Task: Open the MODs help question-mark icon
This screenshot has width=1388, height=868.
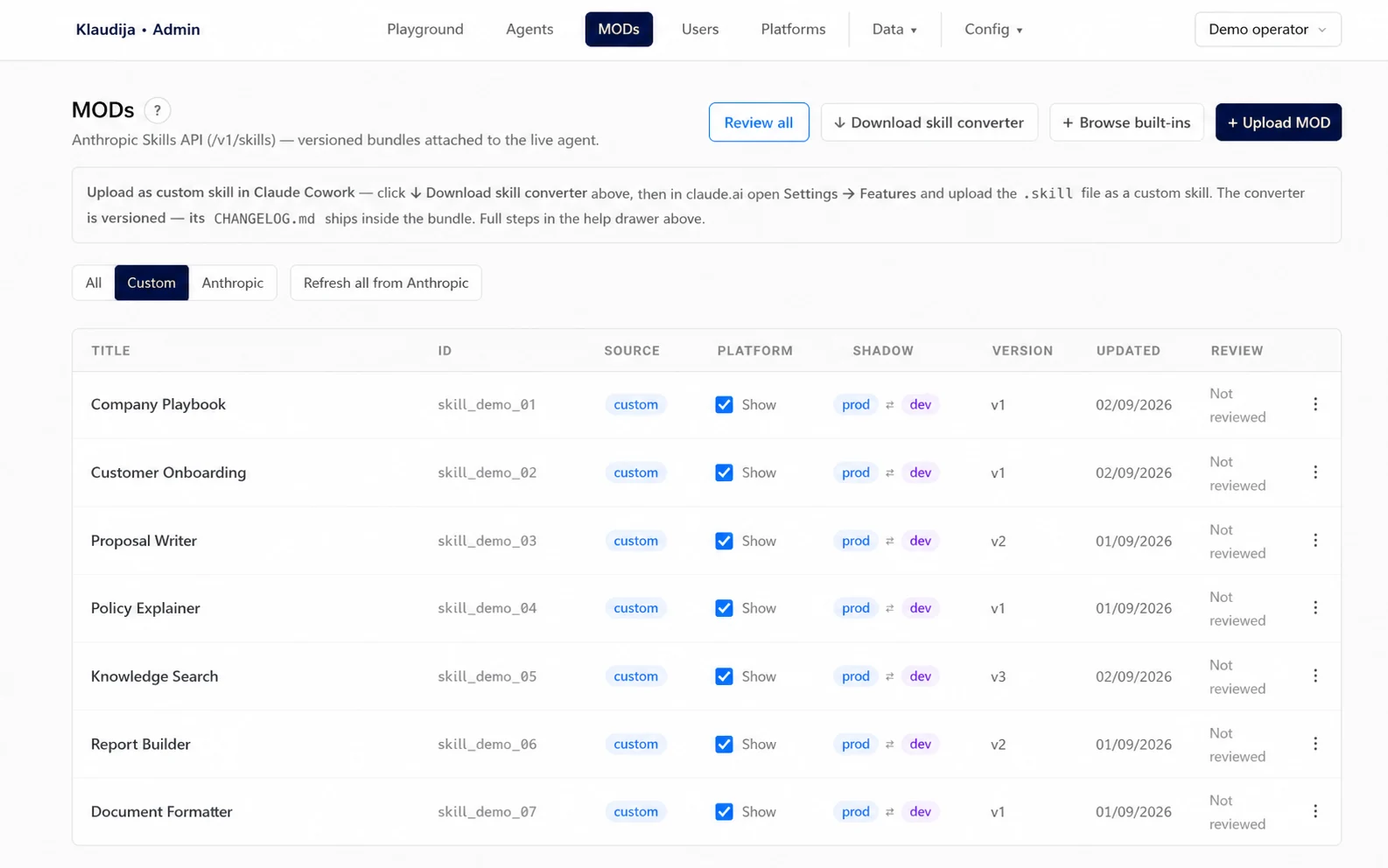Action: tap(158, 110)
